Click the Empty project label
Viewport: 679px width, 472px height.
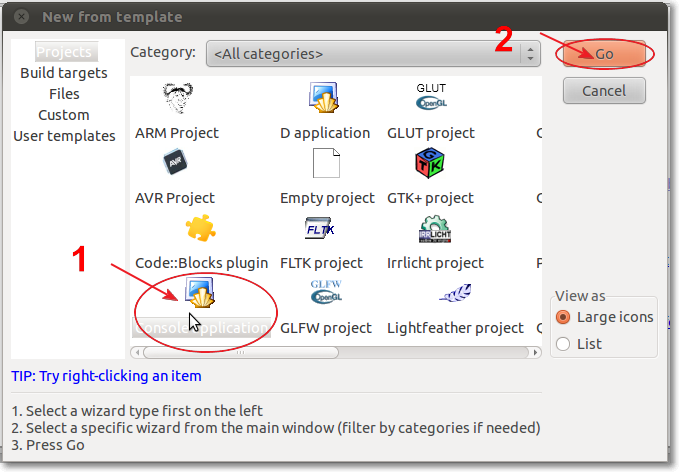[x=327, y=198]
